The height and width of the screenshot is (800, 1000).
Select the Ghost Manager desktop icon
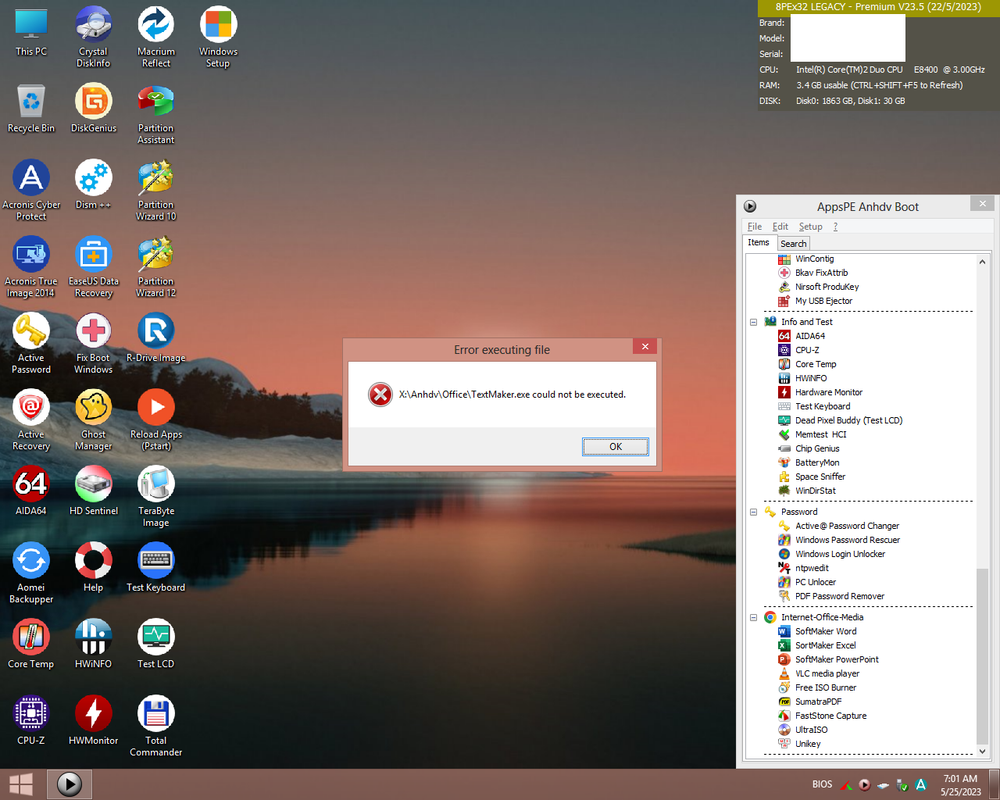[93, 420]
